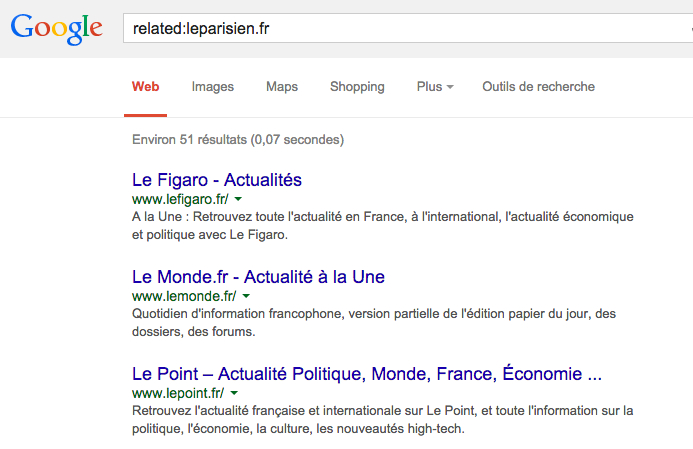The width and height of the screenshot is (693, 449).
Task: Expand the Plus menu
Action: click(x=435, y=87)
